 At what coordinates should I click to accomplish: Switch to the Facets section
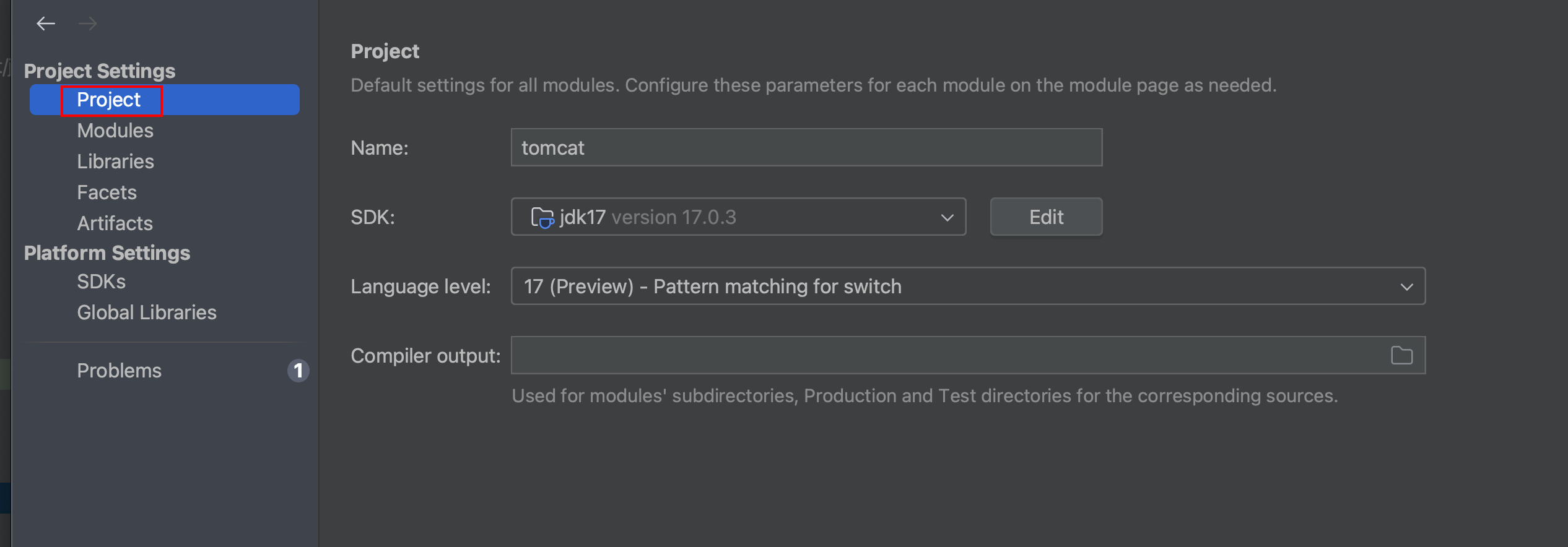point(107,193)
